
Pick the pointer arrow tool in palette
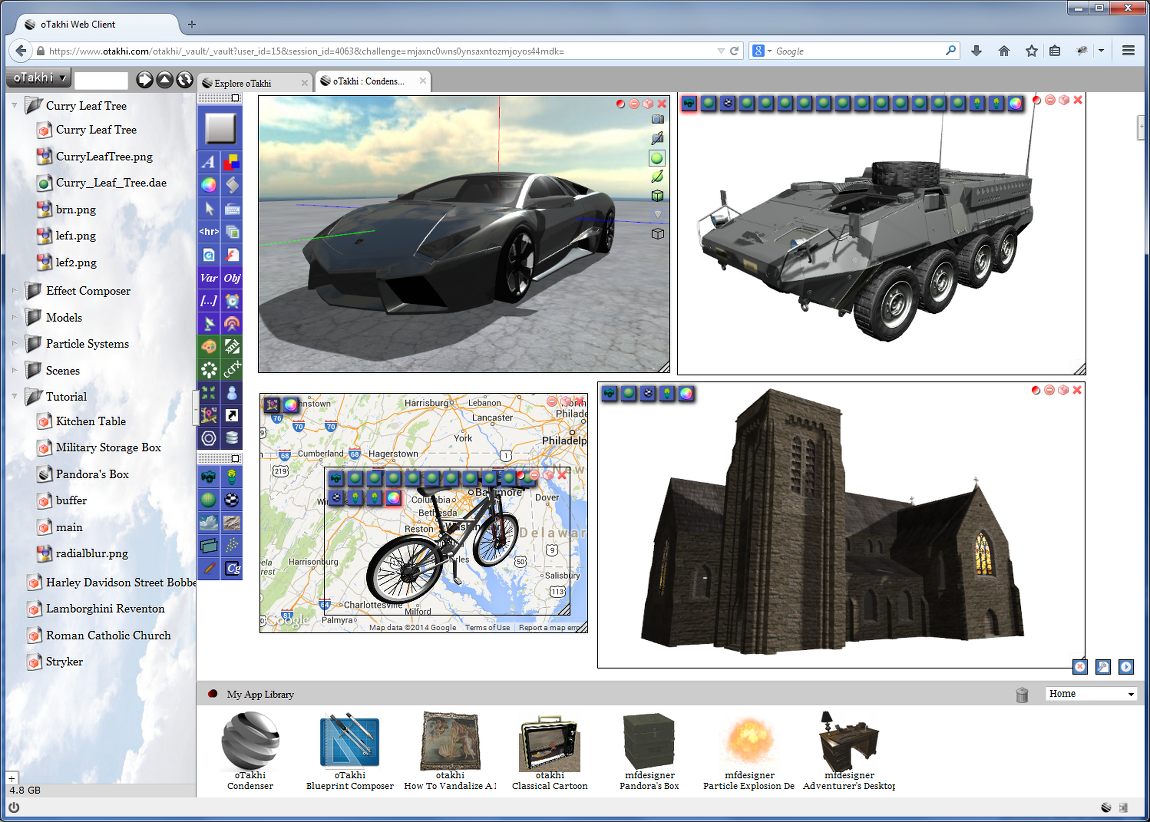(209, 208)
